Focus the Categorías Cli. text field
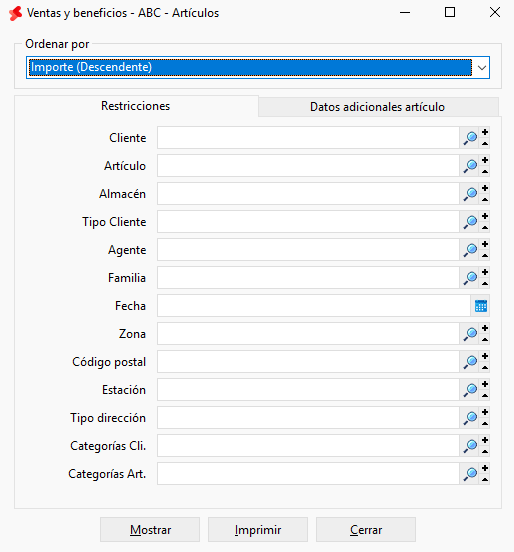Viewport: 514px width, 552px height. click(308, 446)
